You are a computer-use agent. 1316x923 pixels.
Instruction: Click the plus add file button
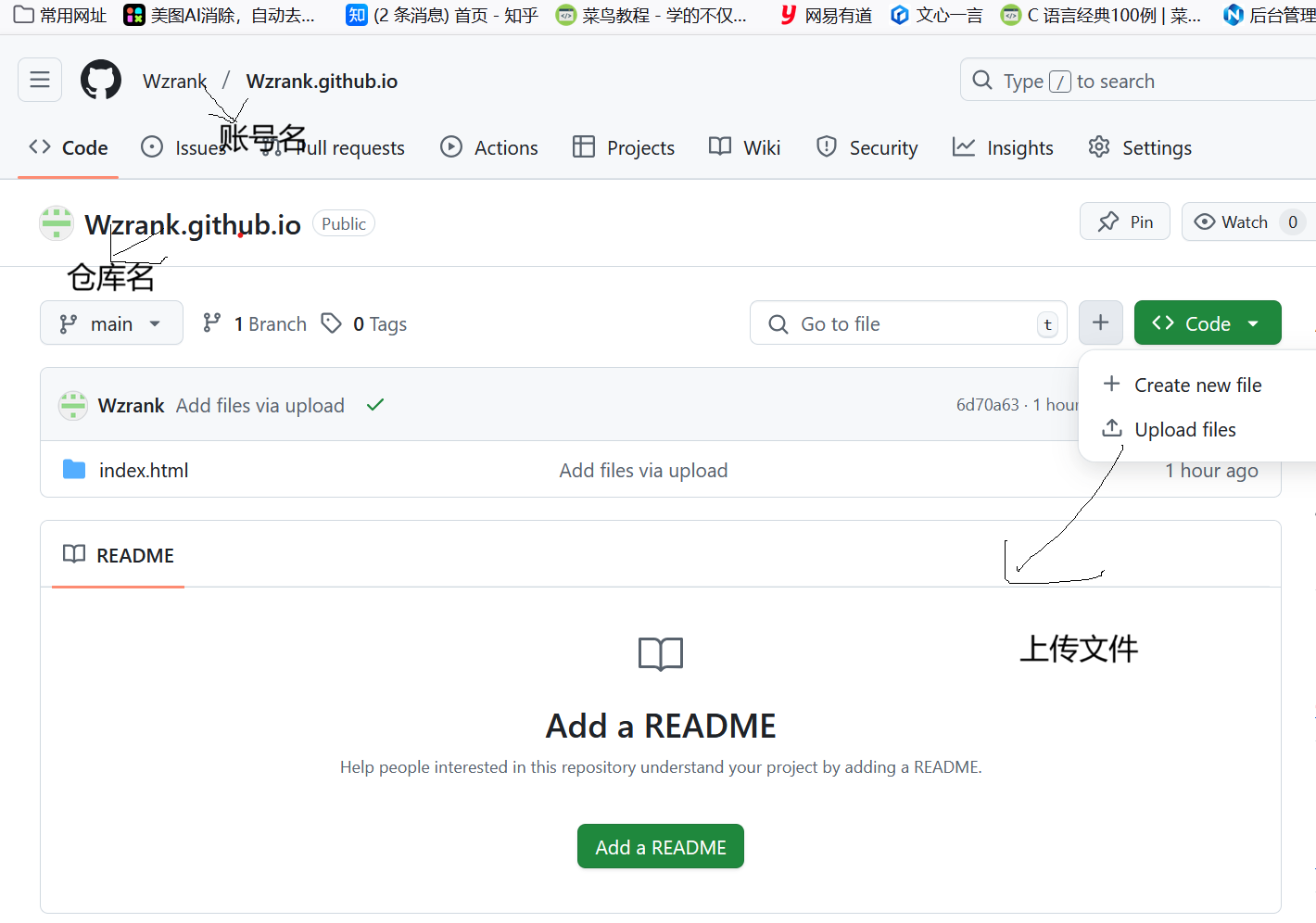pos(1101,322)
